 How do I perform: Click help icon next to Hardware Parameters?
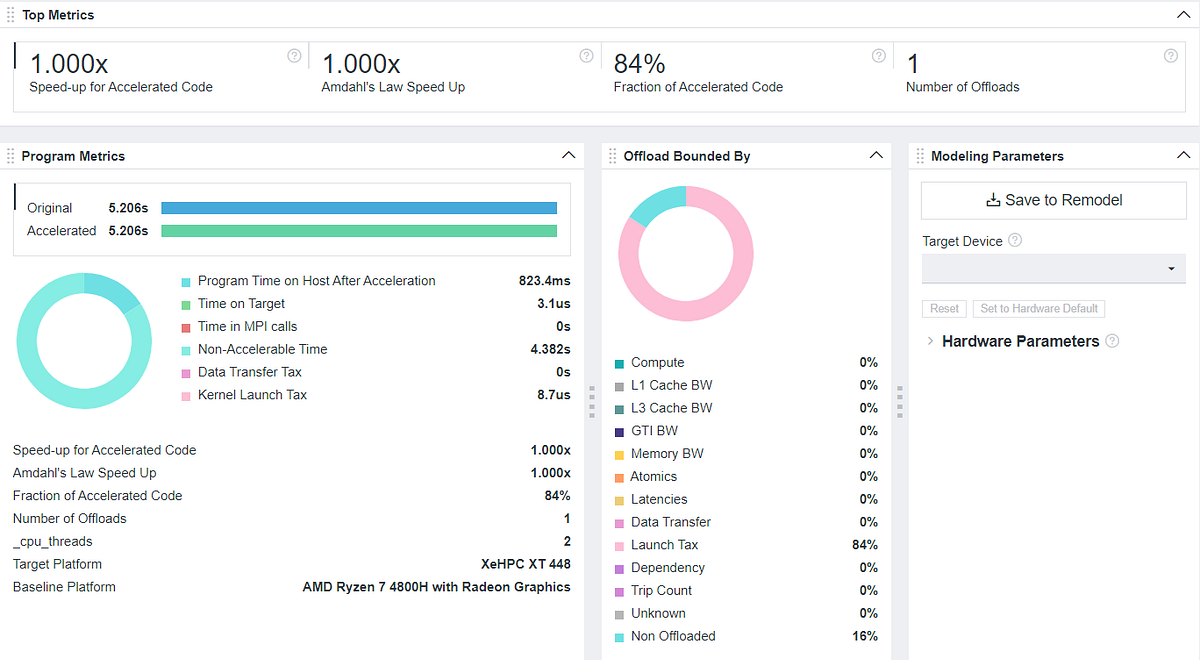(1112, 341)
